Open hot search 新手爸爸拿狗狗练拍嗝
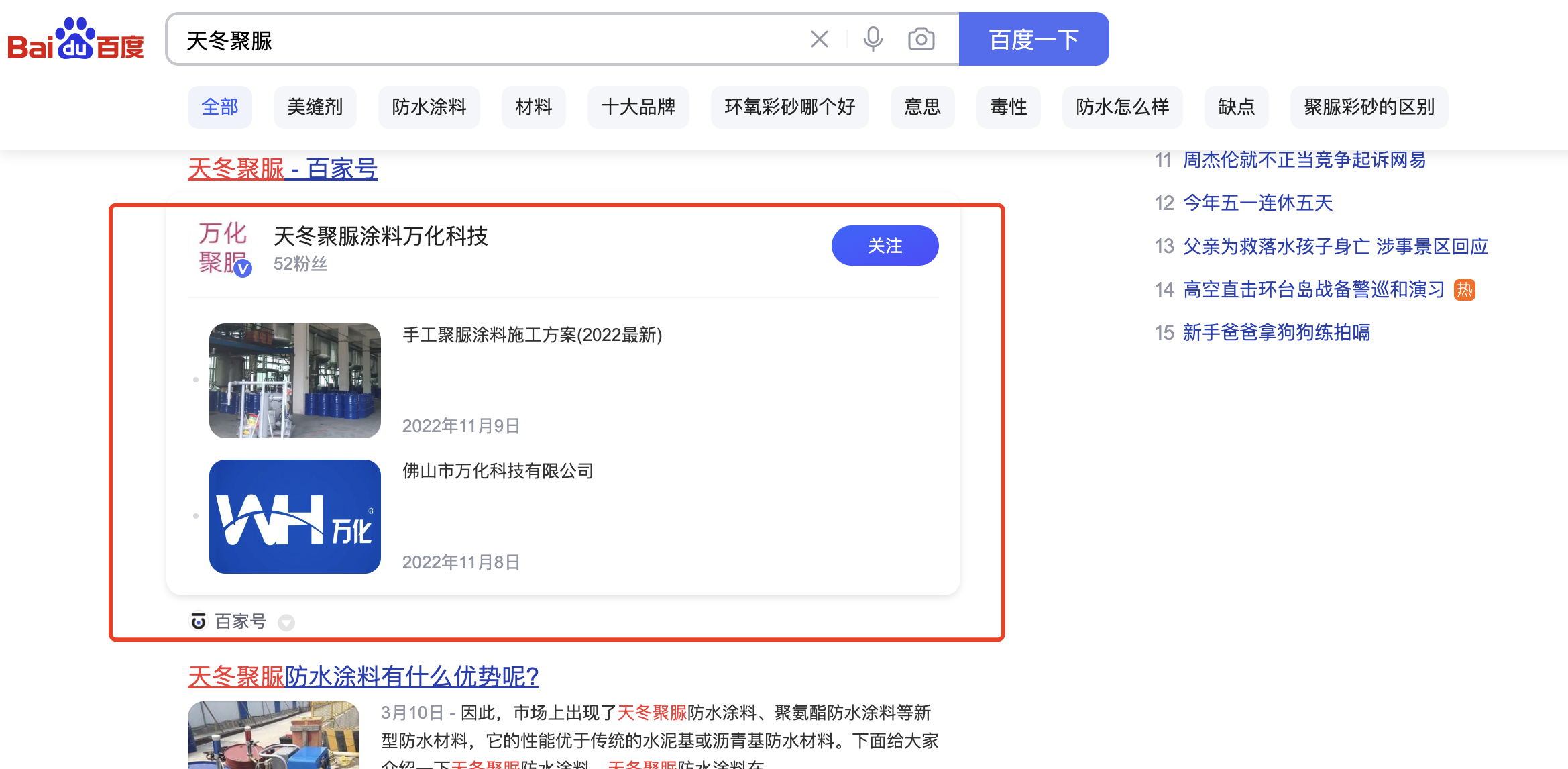The height and width of the screenshot is (769, 1568). point(1277,332)
